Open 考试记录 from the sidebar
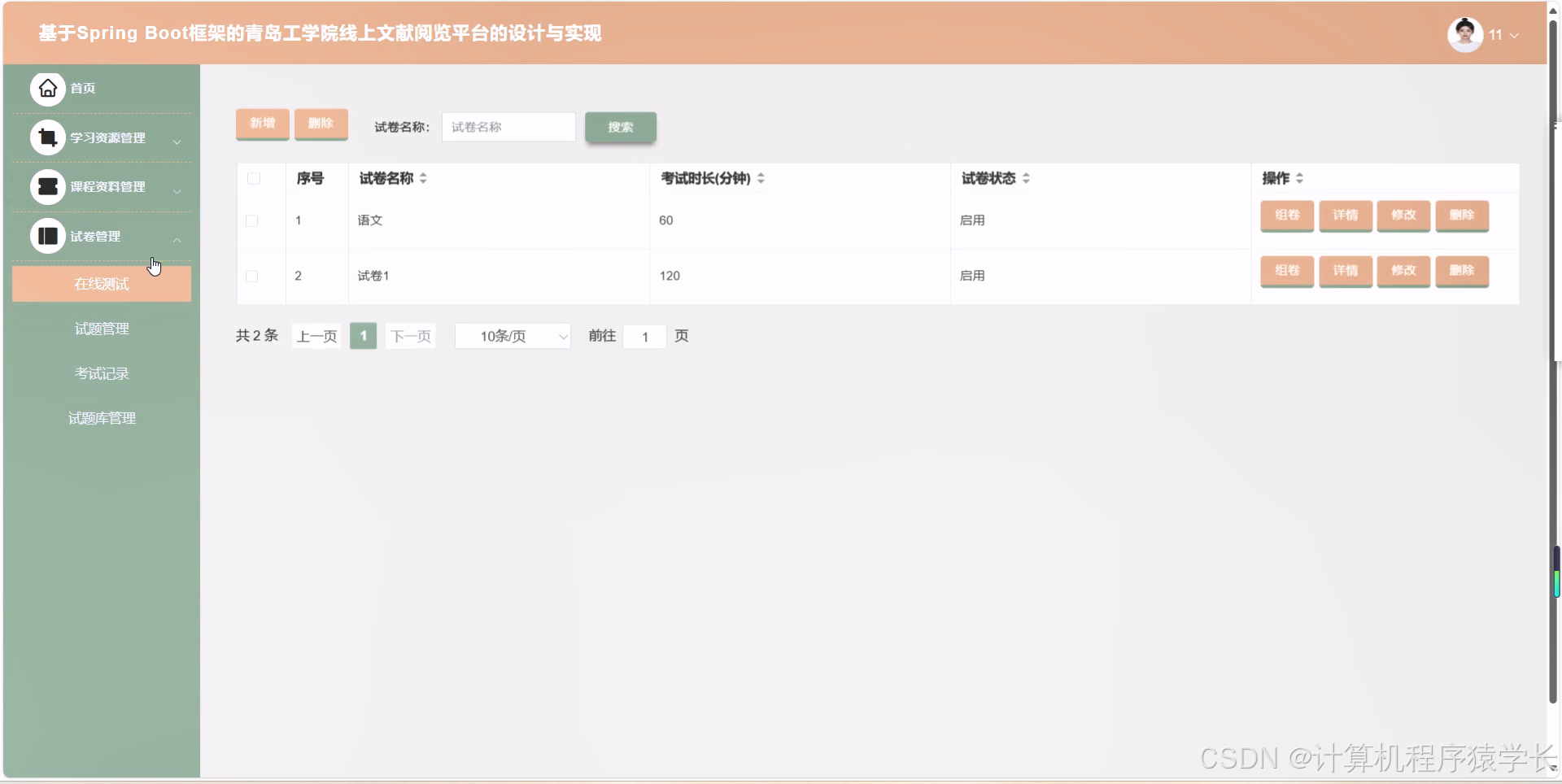The height and width of the screenshot is (784, 1562). (x=101, y=373)
